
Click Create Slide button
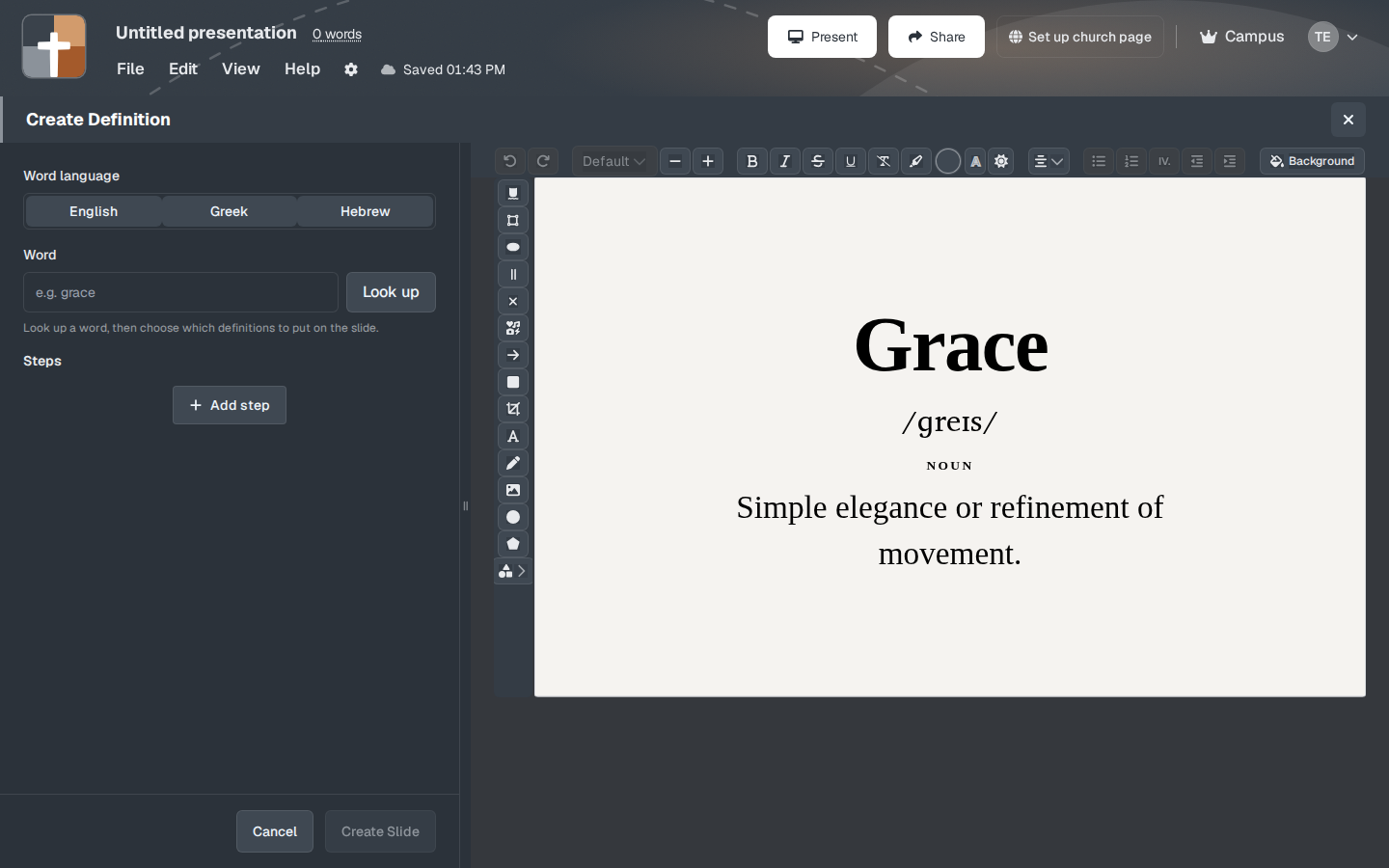[x=380, y=831]
